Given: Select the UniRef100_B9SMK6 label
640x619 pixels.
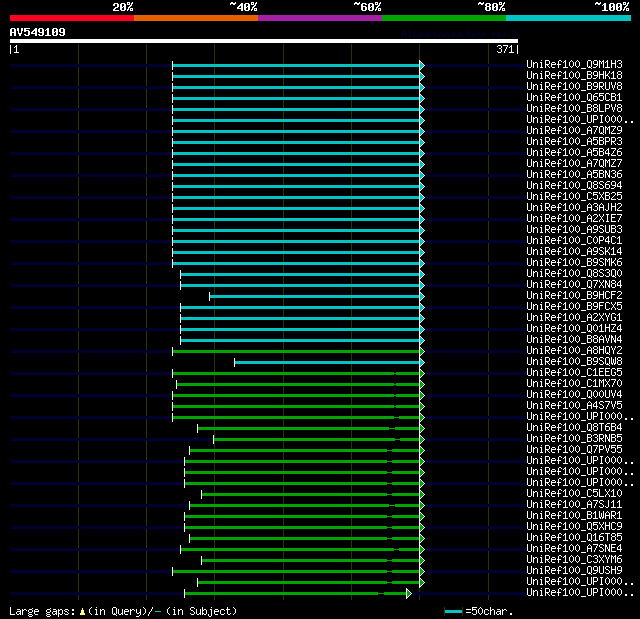Looking at the screenshot, I should pyautogui.click(x=574, y=263).
